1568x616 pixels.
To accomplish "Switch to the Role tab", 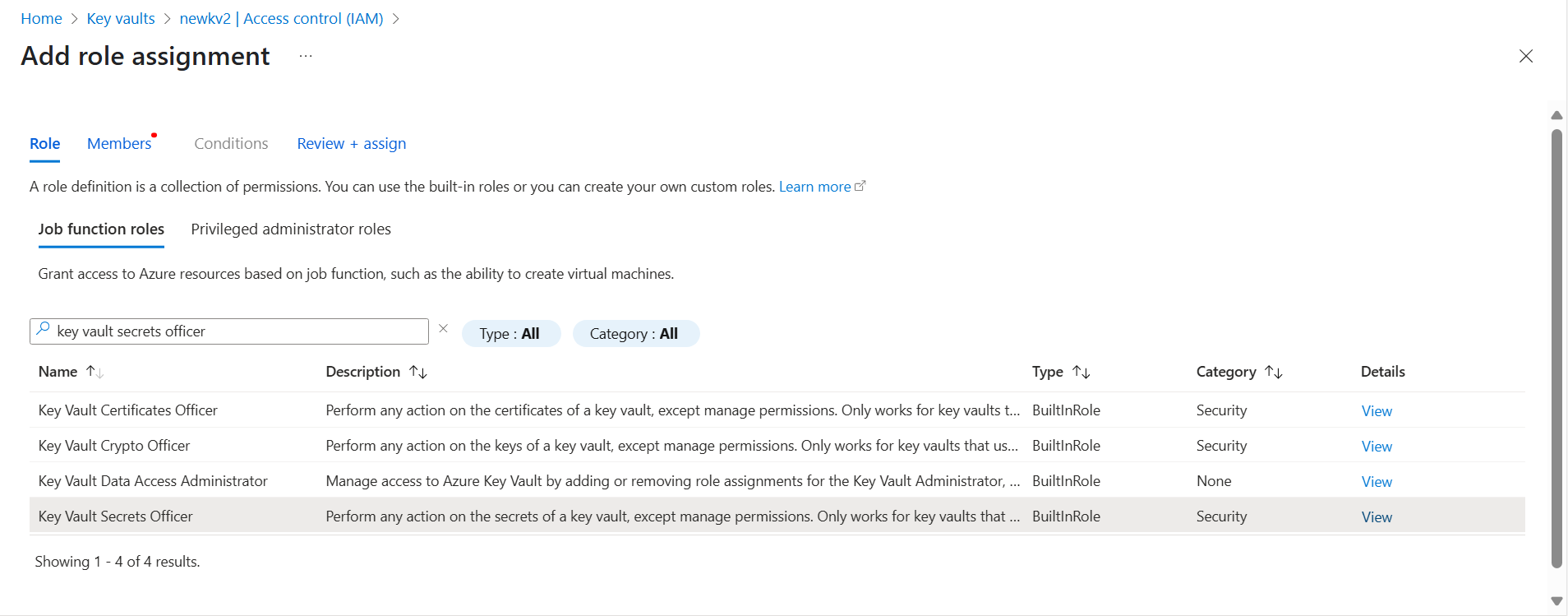I will pyautogui.click(x=44, y=144).
